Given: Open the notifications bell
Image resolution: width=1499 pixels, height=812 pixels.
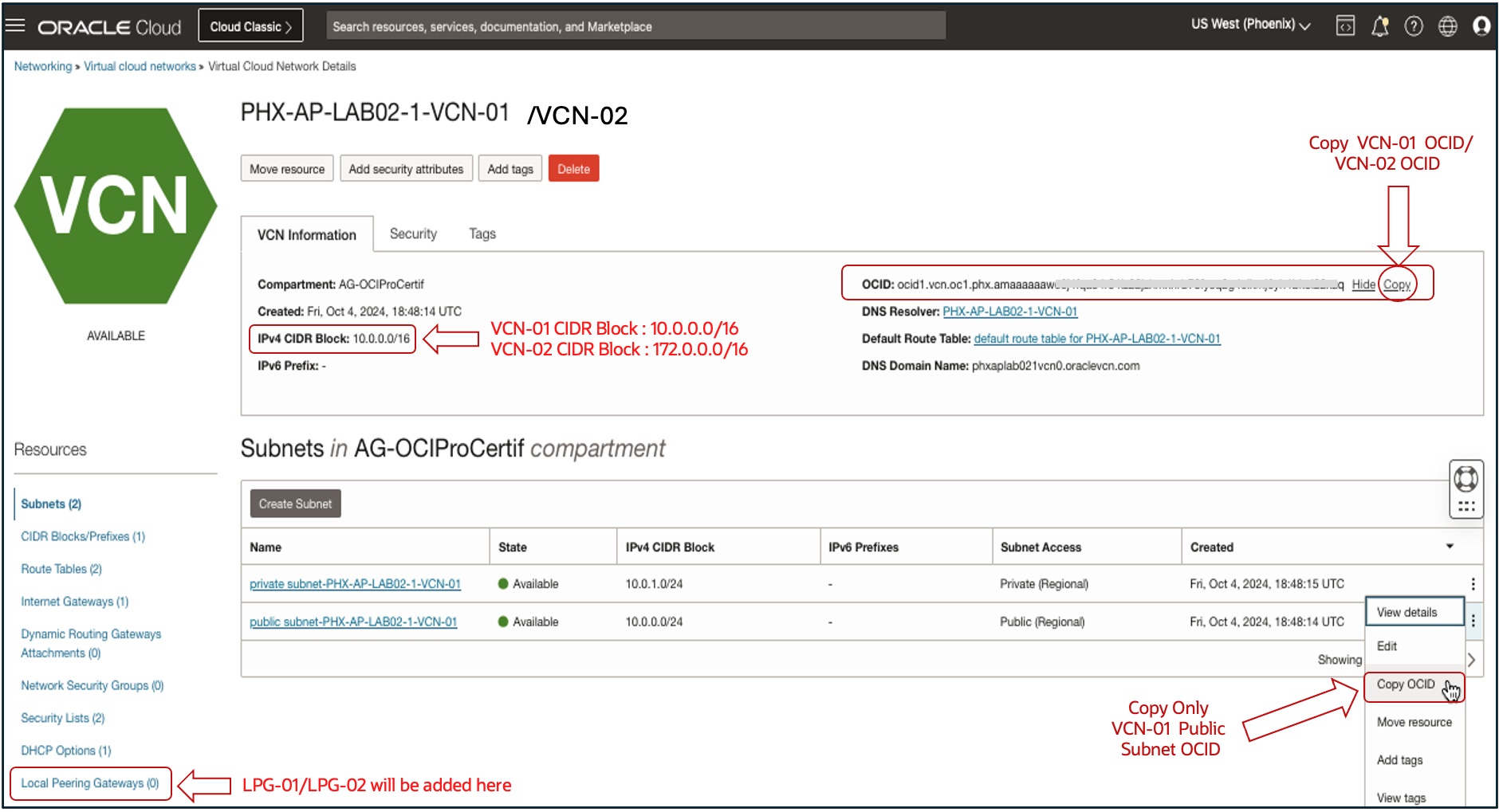Looking at the screenshot, I should pos(1380,26).
